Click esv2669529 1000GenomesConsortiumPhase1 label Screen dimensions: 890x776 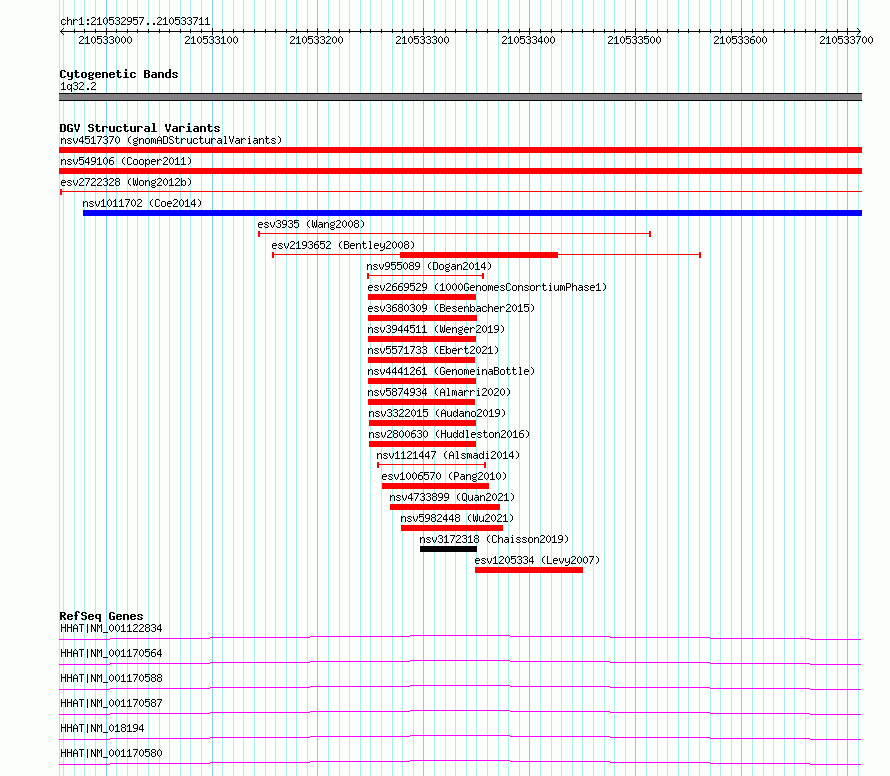coord(487,287)
